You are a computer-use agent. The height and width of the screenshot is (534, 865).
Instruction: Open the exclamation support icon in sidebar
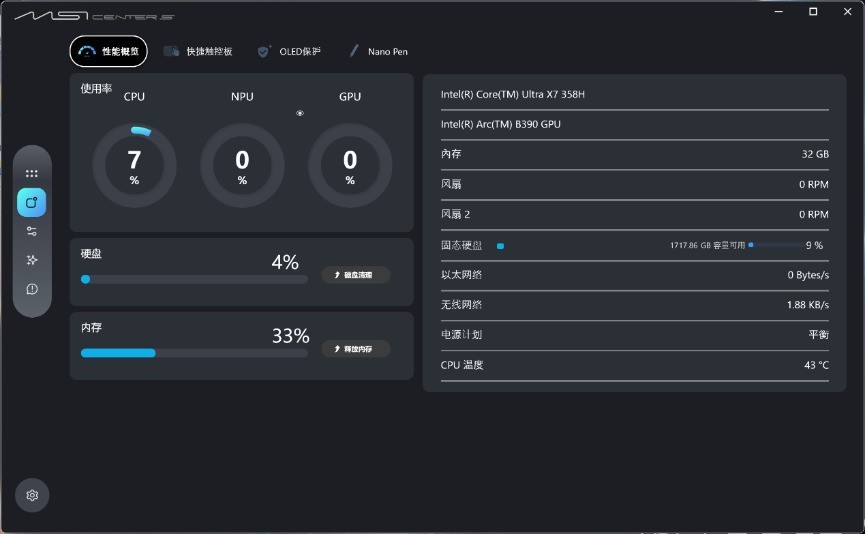point(32,289)
